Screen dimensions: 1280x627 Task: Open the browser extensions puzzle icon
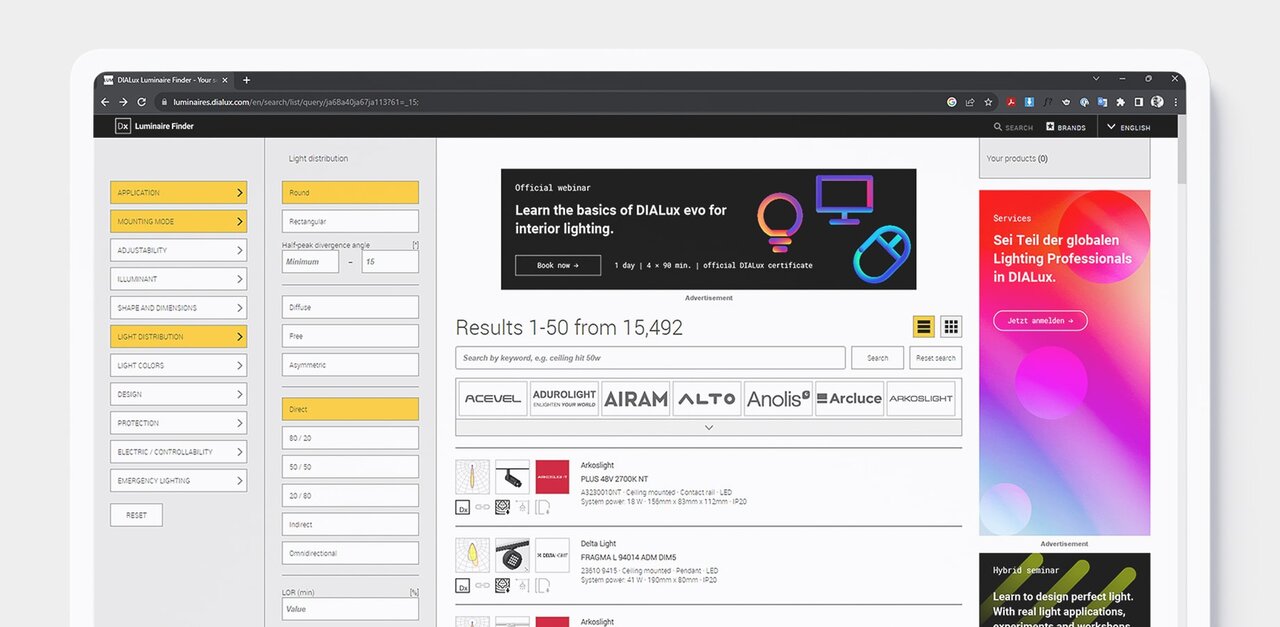point(1120,102)
